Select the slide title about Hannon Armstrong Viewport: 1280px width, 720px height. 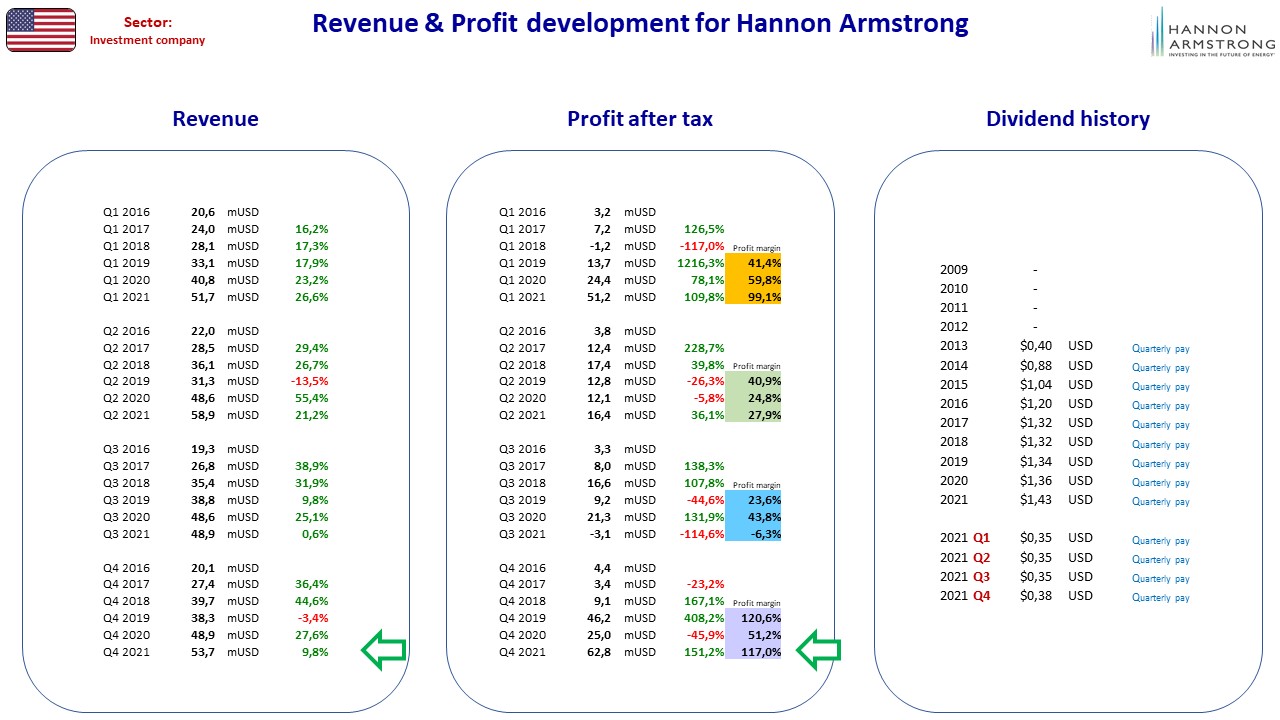point(640,23)
